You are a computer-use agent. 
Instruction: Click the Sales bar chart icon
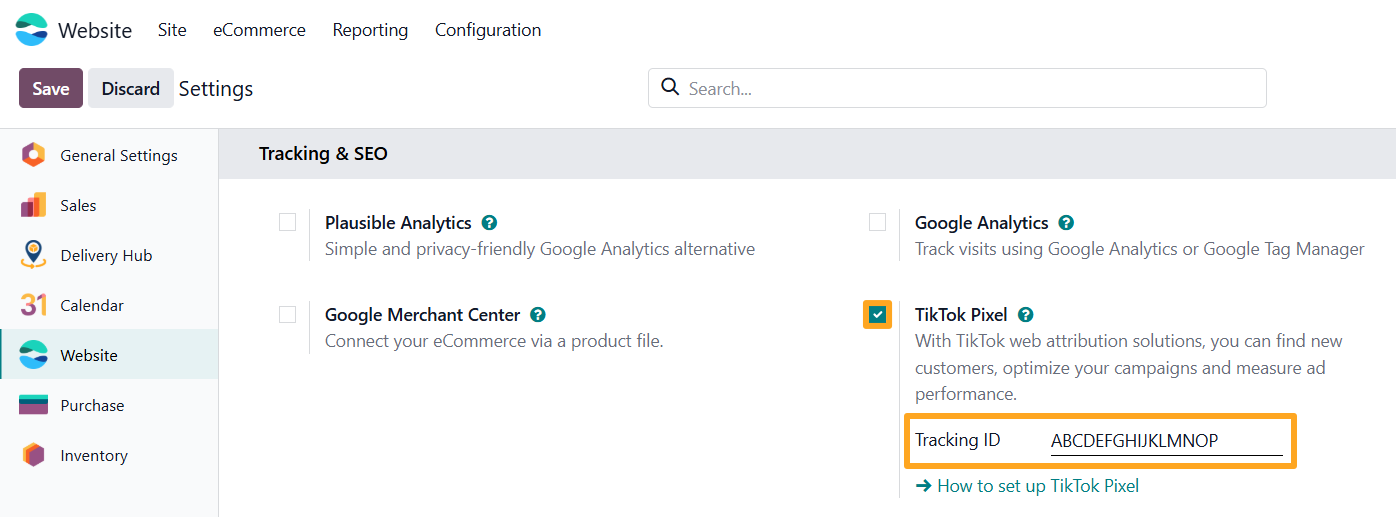coord(33,205)
